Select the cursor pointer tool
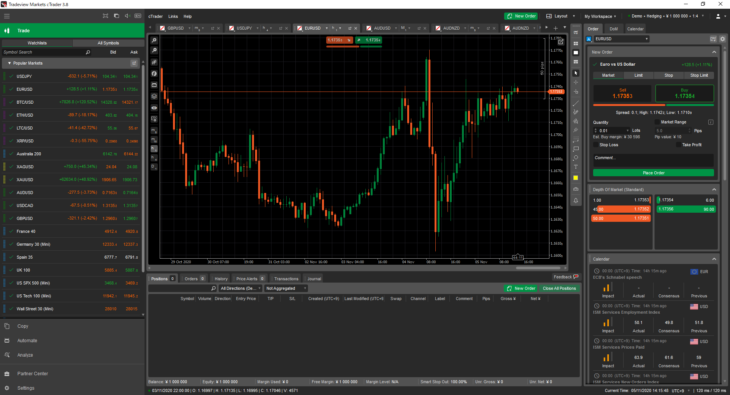 pyautogui.click(x=576, y=73)
